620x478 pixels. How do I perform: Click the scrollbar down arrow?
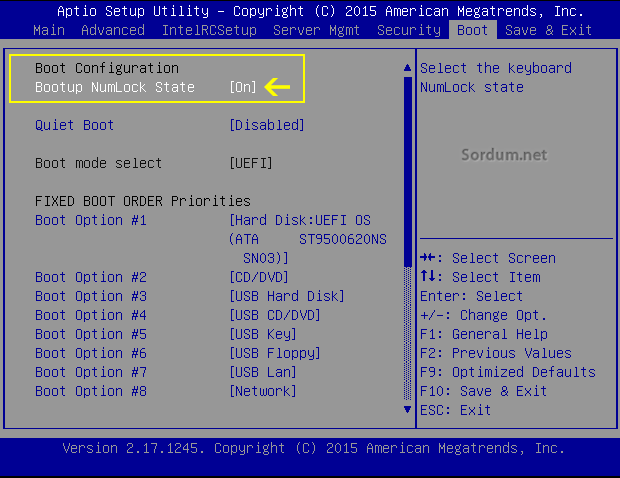click(408, 409)
